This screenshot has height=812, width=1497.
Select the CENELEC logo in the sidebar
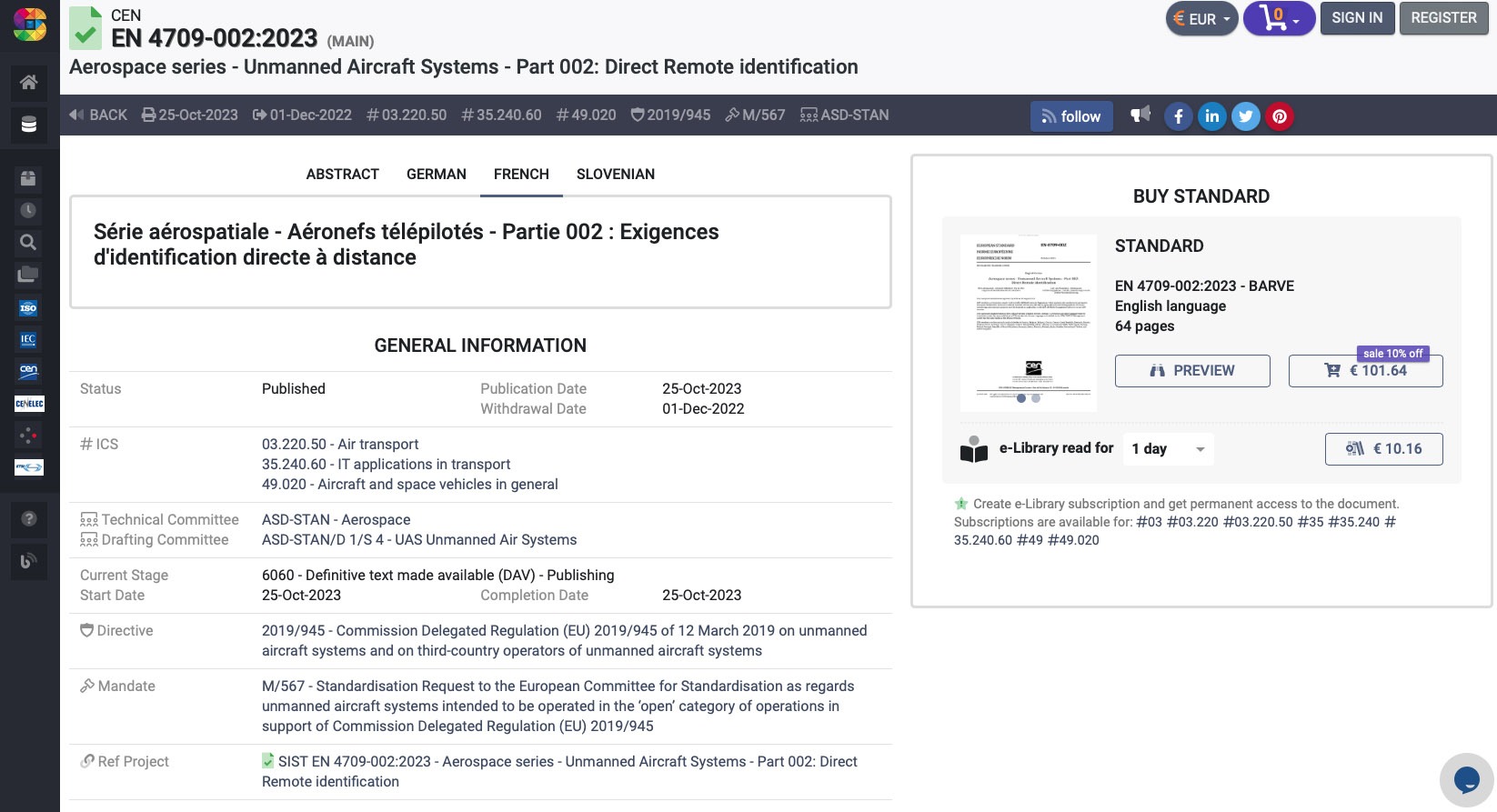(x=29, y=403)
